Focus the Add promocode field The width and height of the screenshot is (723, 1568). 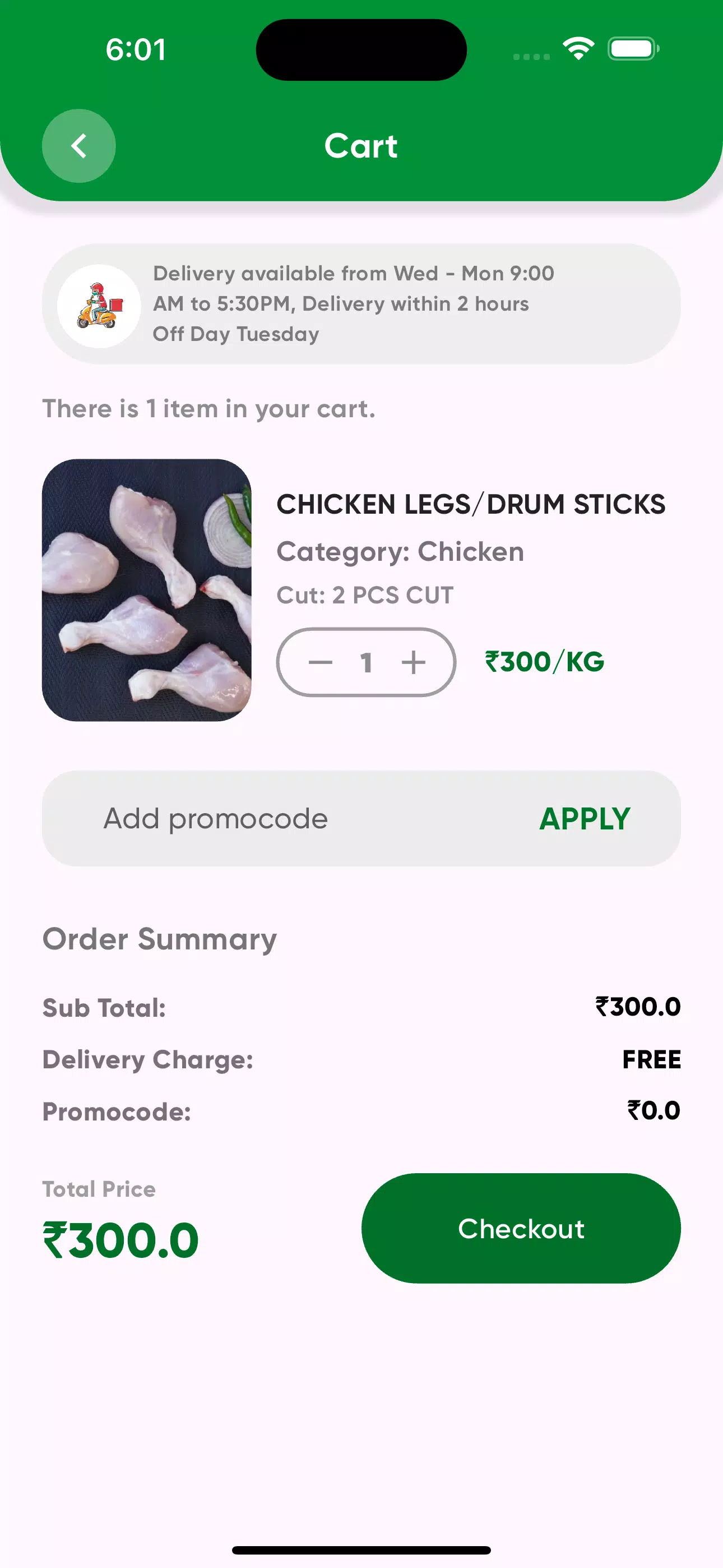click(274, 819)
